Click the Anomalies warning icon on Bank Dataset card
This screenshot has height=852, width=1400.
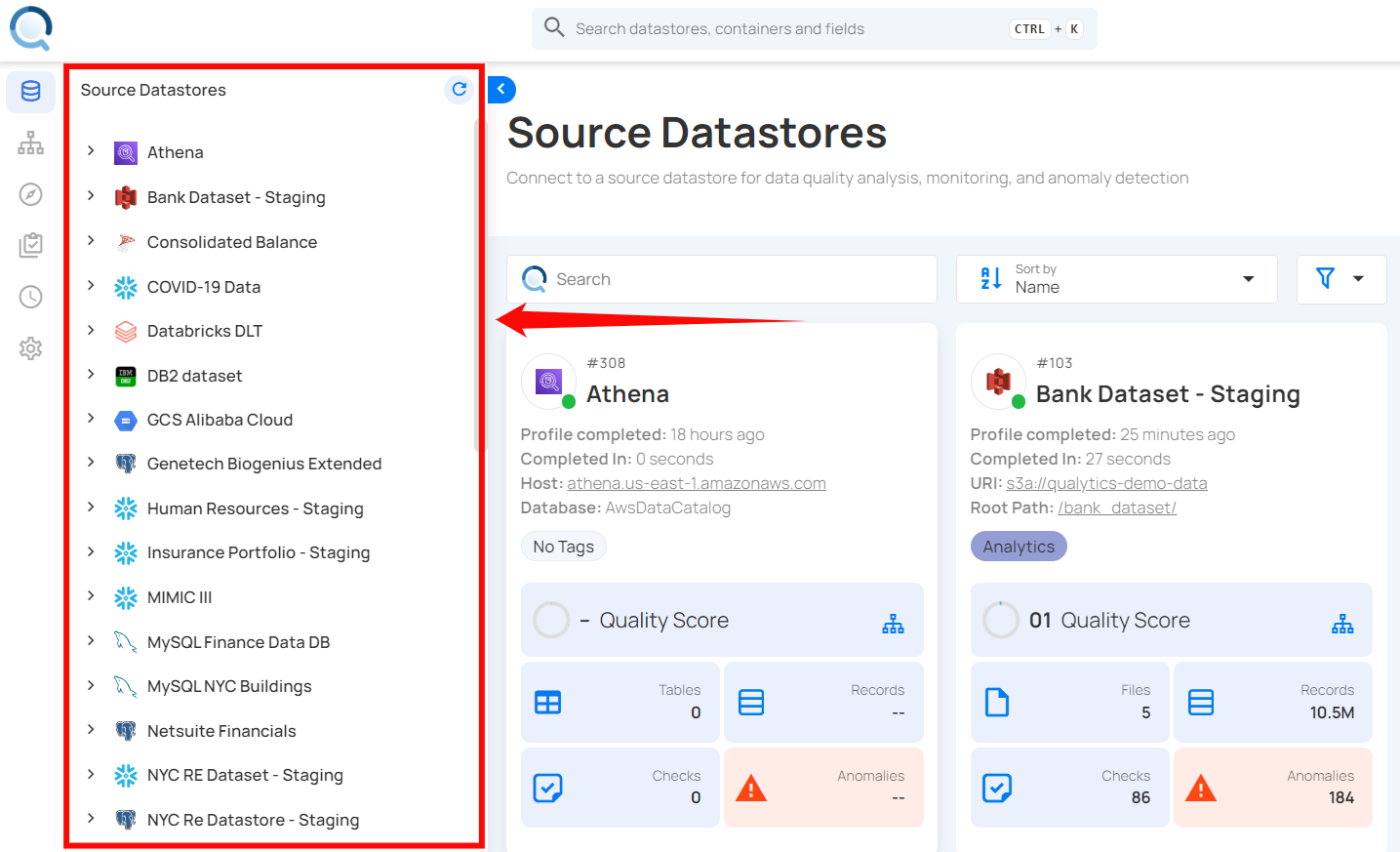coord(1201,788)
